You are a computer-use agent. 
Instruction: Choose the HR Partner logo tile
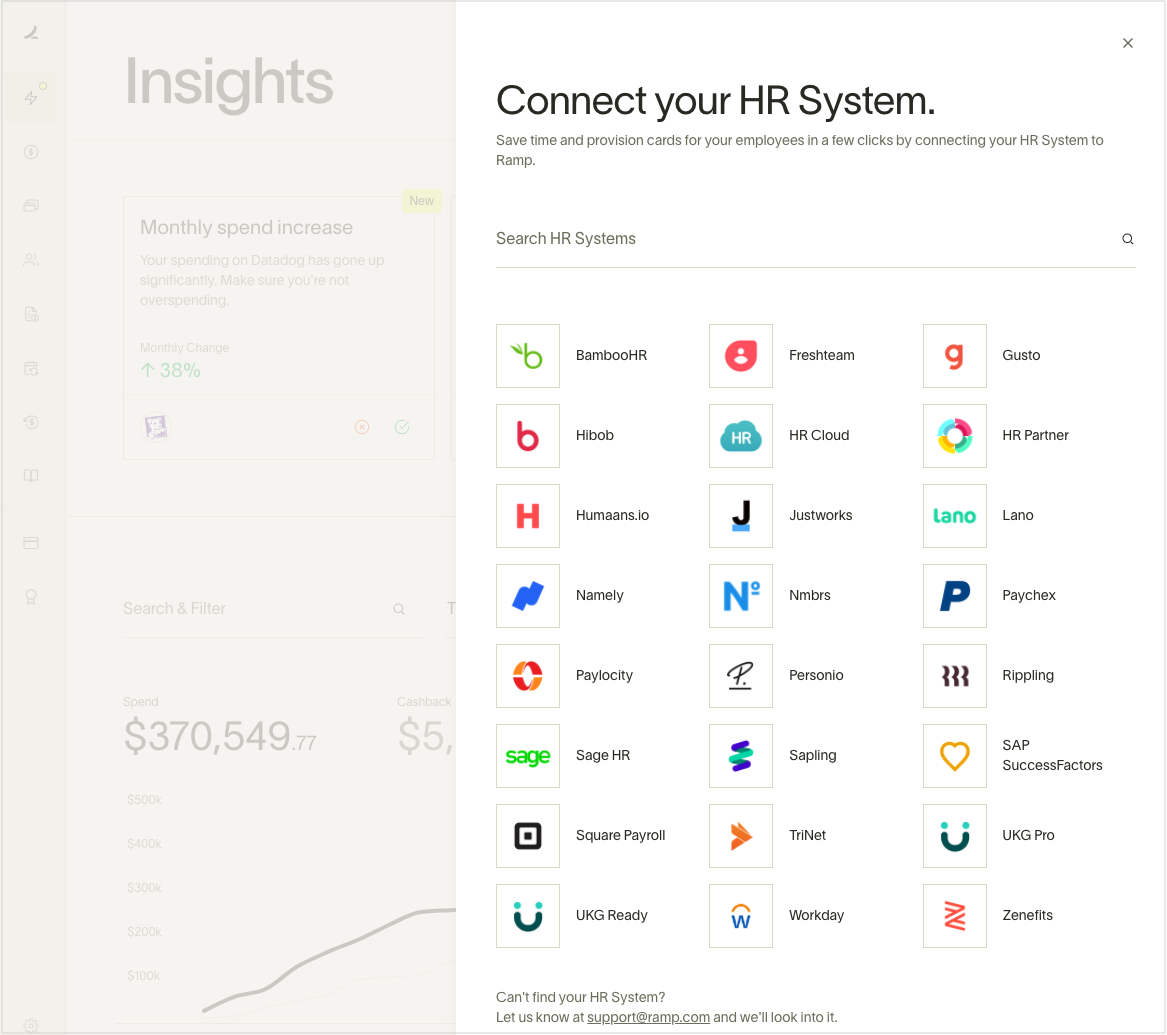[954, 436]
